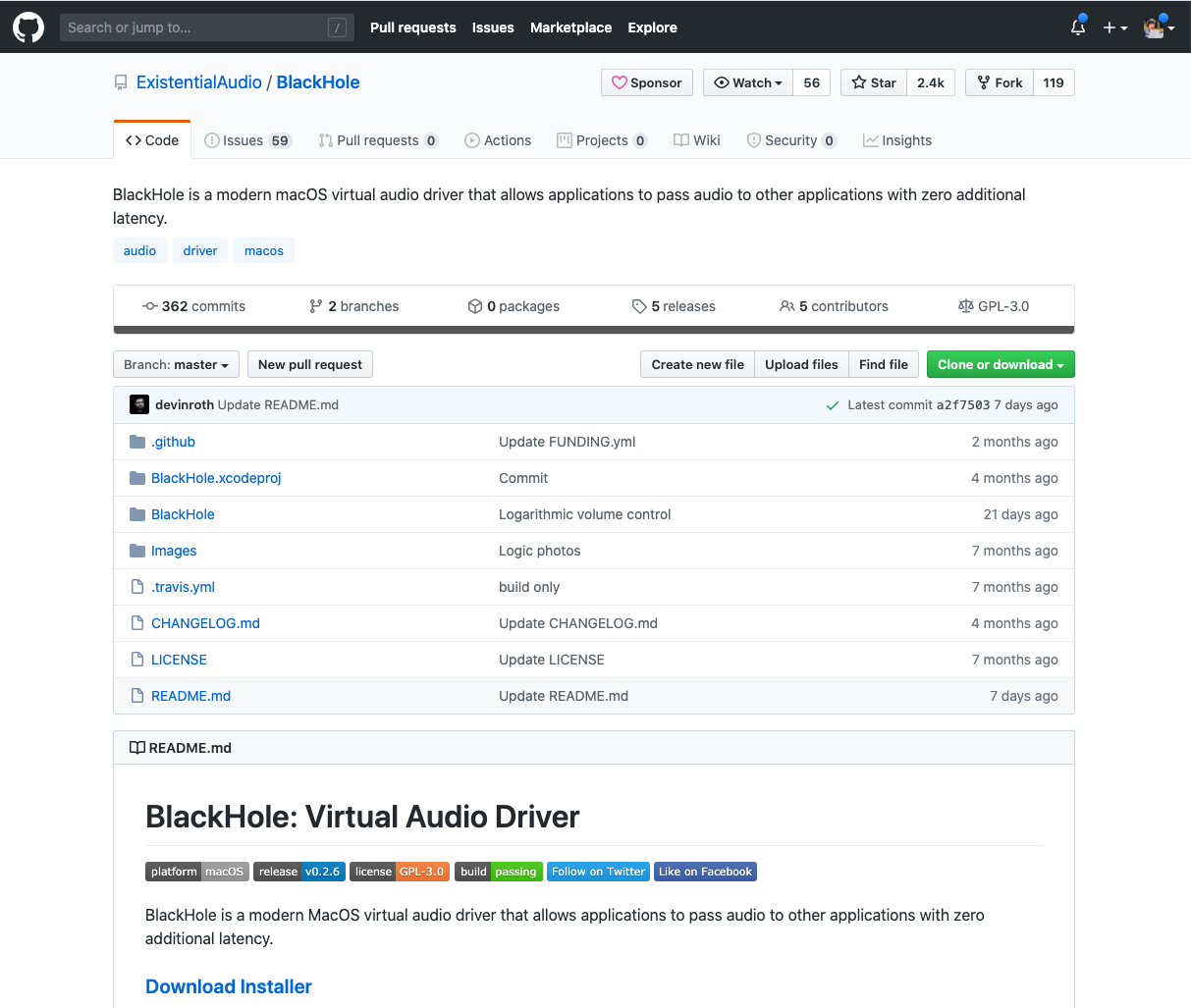Screen dimensions: 1191x1008
Task: Switch to the repo Pull requests tab
Action: (378, 140)
